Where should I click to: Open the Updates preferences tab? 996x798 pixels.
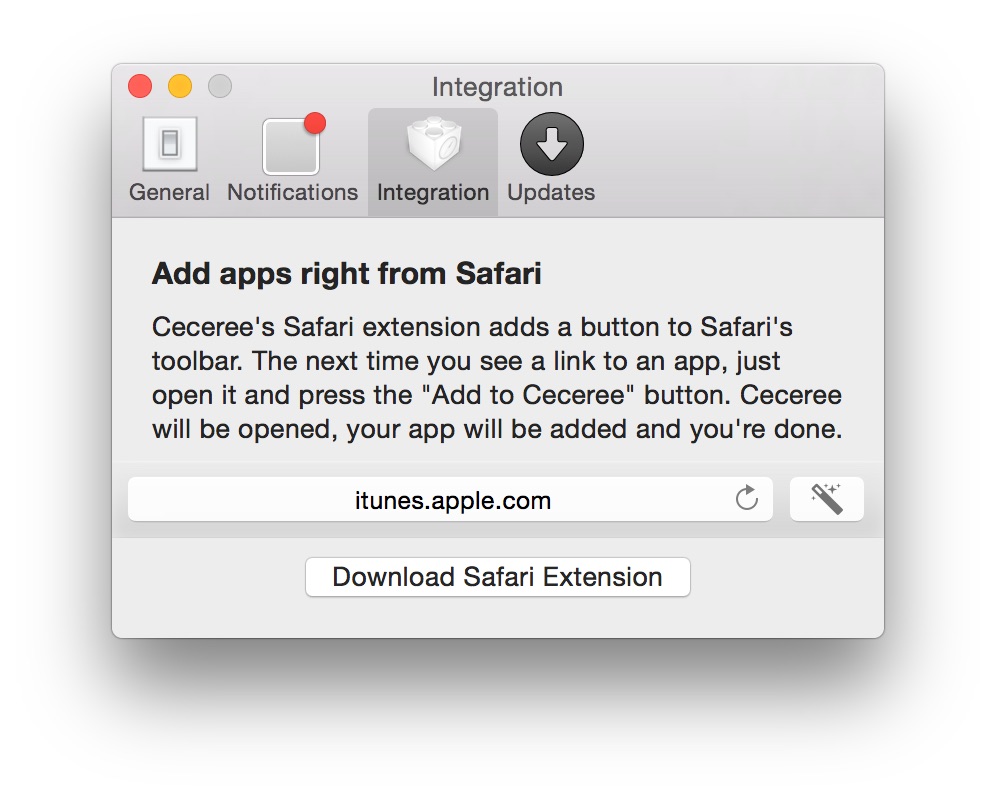tap(551, 159)
